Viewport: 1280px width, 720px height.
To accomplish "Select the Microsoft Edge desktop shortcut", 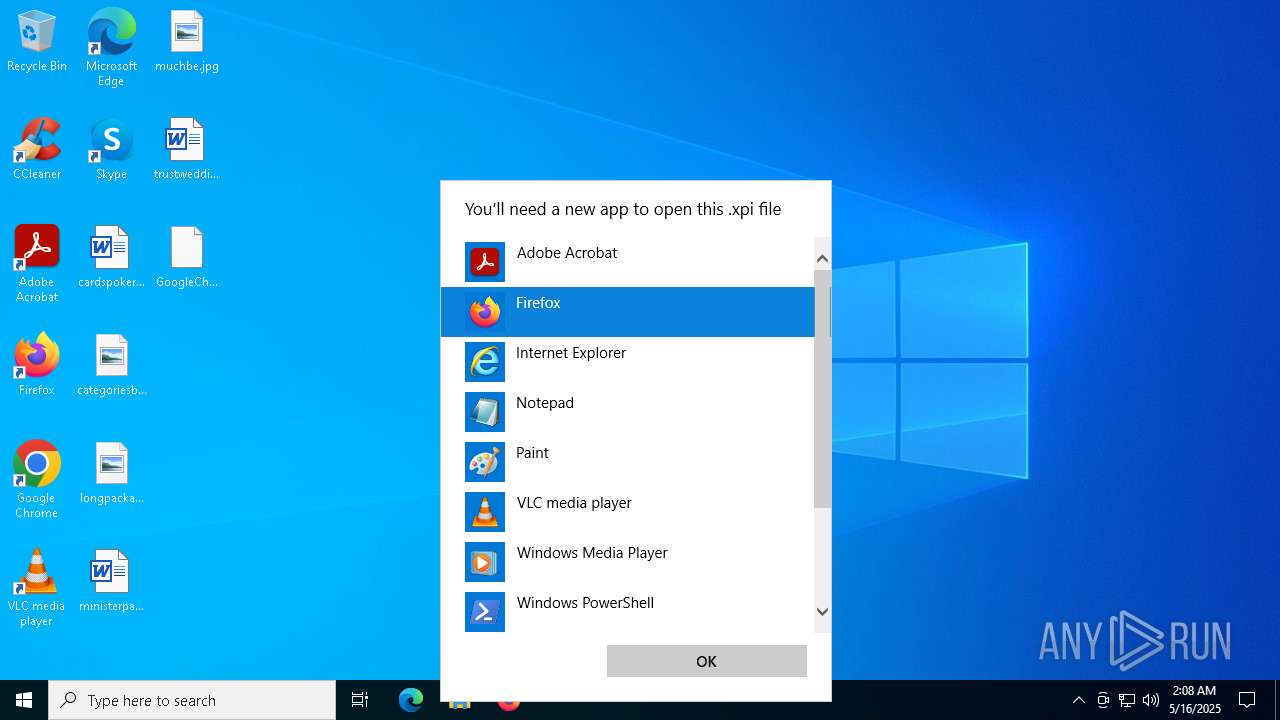I will tap(111, 48).
